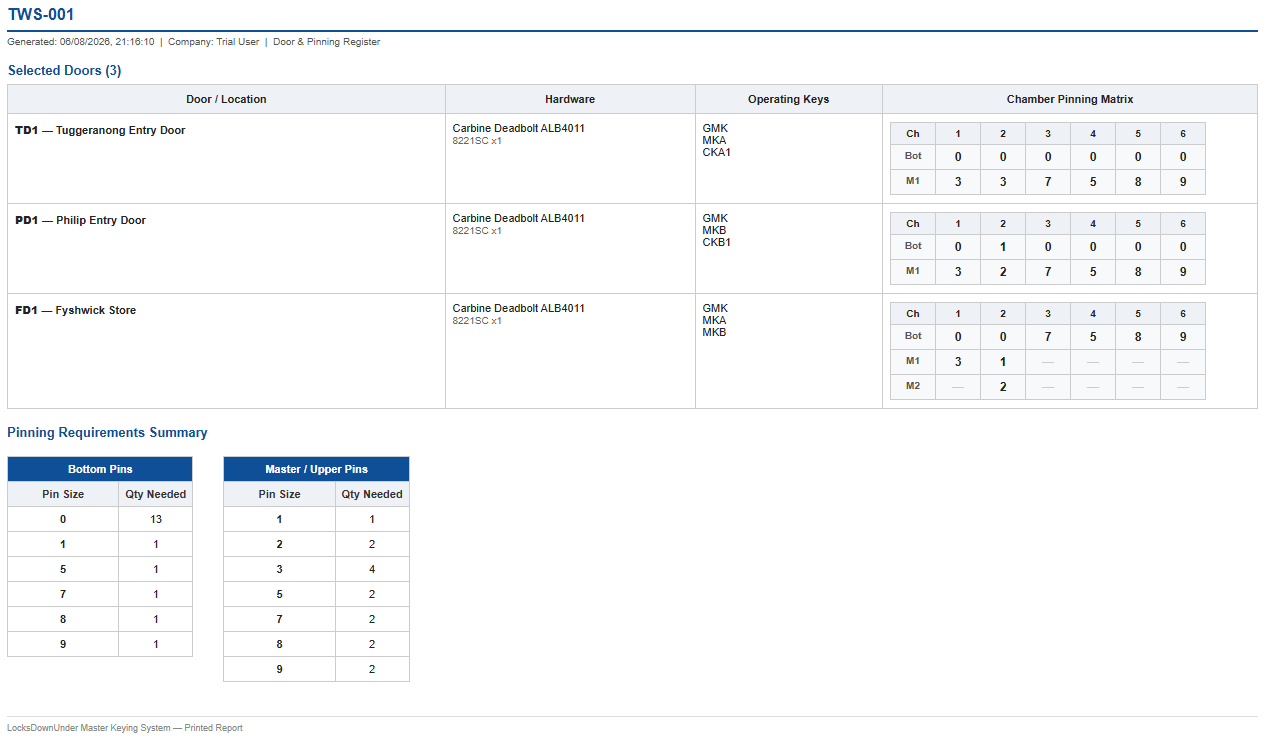Click MKB in the PD1 row
1269x746 pixels.
click(x=714, y=230)
